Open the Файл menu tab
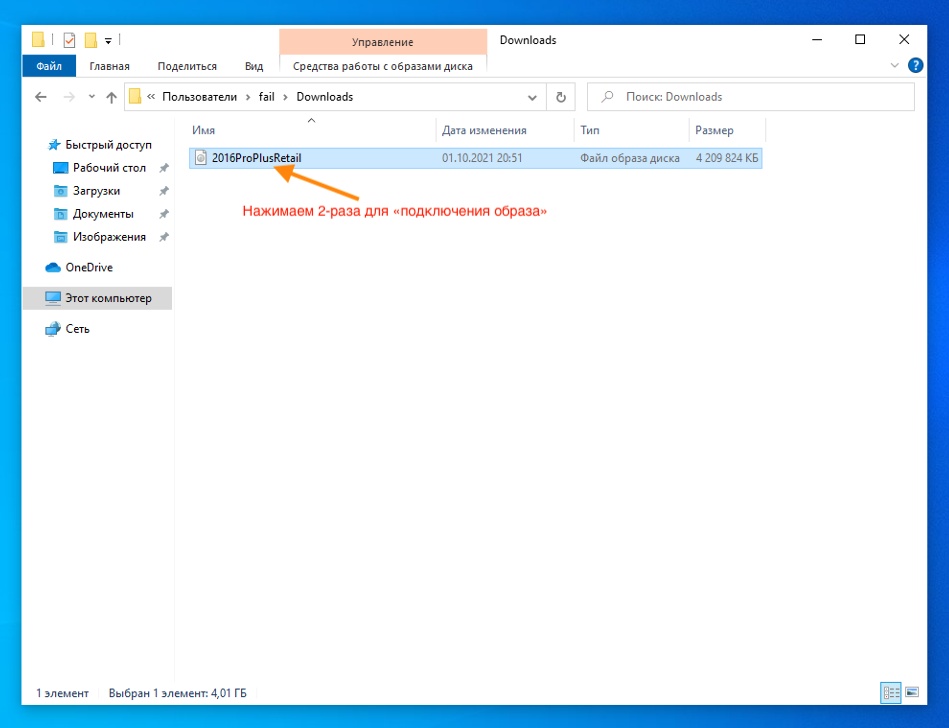 (49, 66)
